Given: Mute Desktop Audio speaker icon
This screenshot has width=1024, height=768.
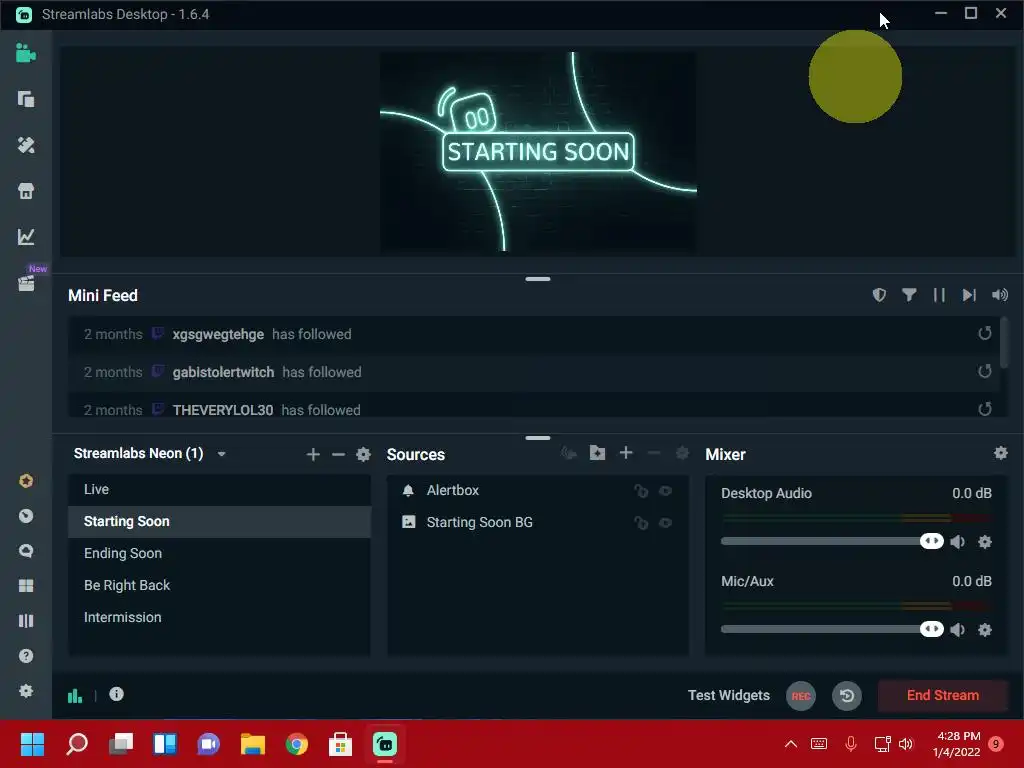Looking at the screenshot, I should tap(957, 542).
